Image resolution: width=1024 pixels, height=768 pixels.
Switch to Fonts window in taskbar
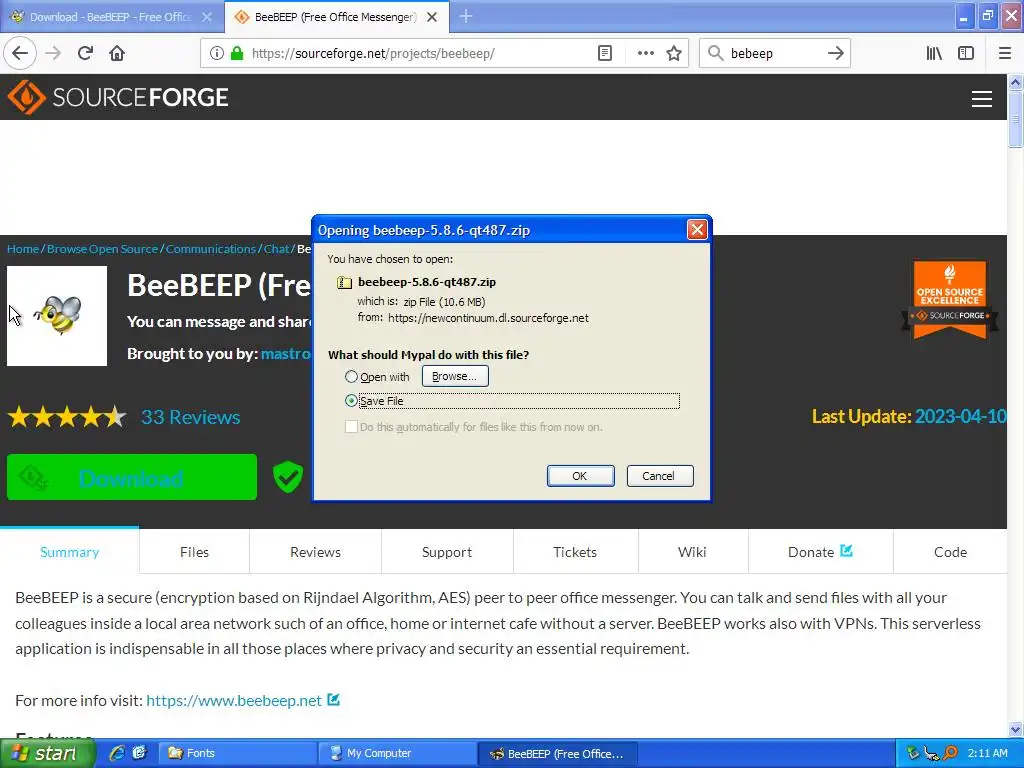239,753
